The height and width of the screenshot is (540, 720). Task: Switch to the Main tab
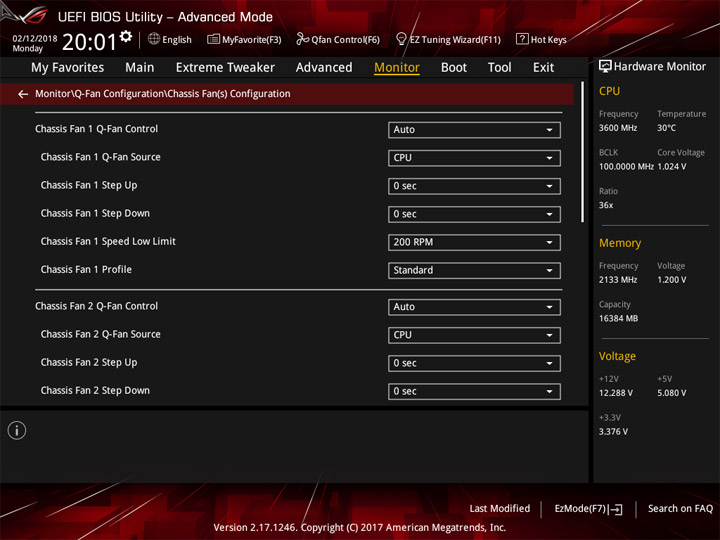click(x=140, y=68)
